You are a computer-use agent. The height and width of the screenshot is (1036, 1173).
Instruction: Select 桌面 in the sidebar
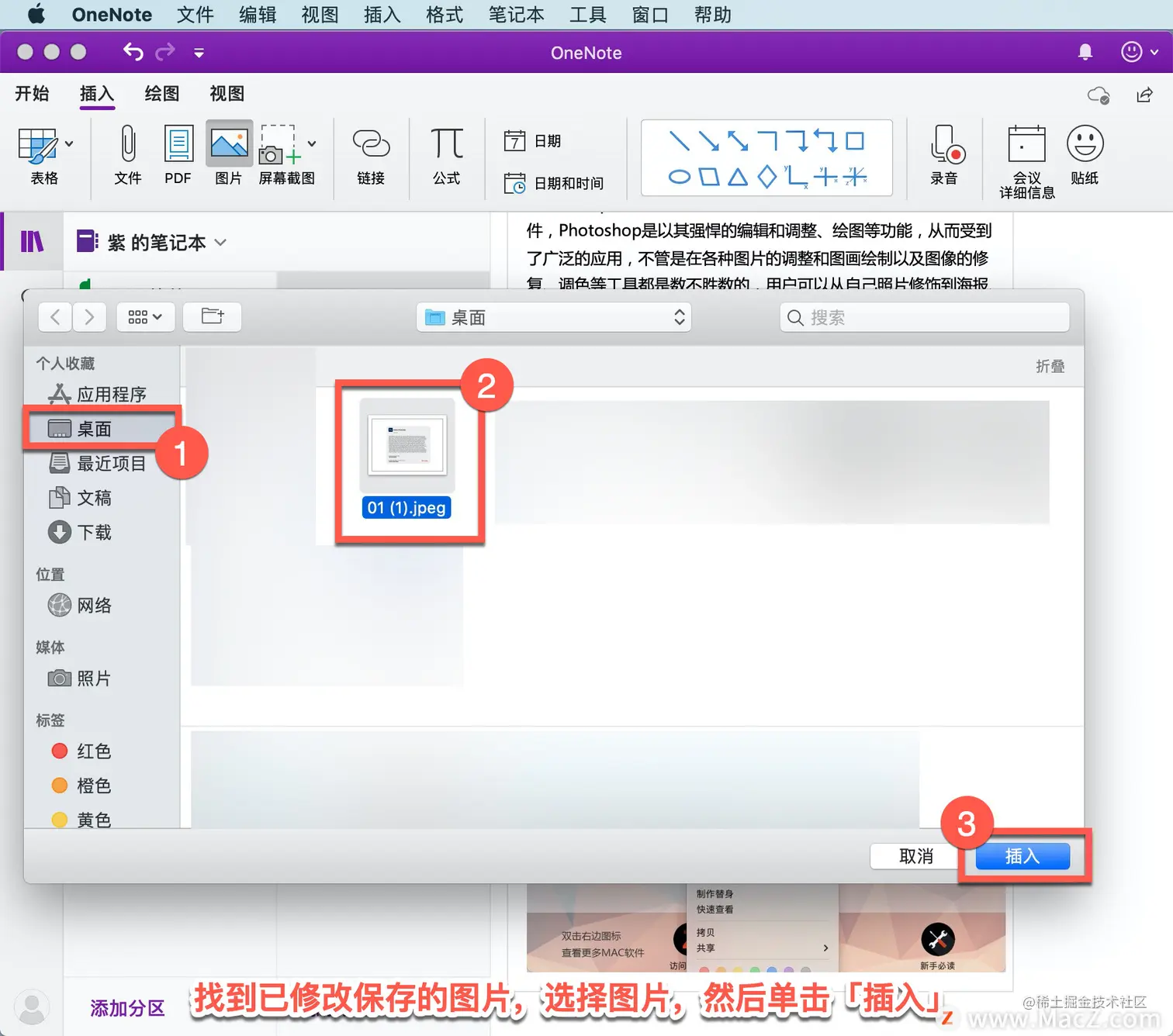pyautogui.click(x=102, y=429)
